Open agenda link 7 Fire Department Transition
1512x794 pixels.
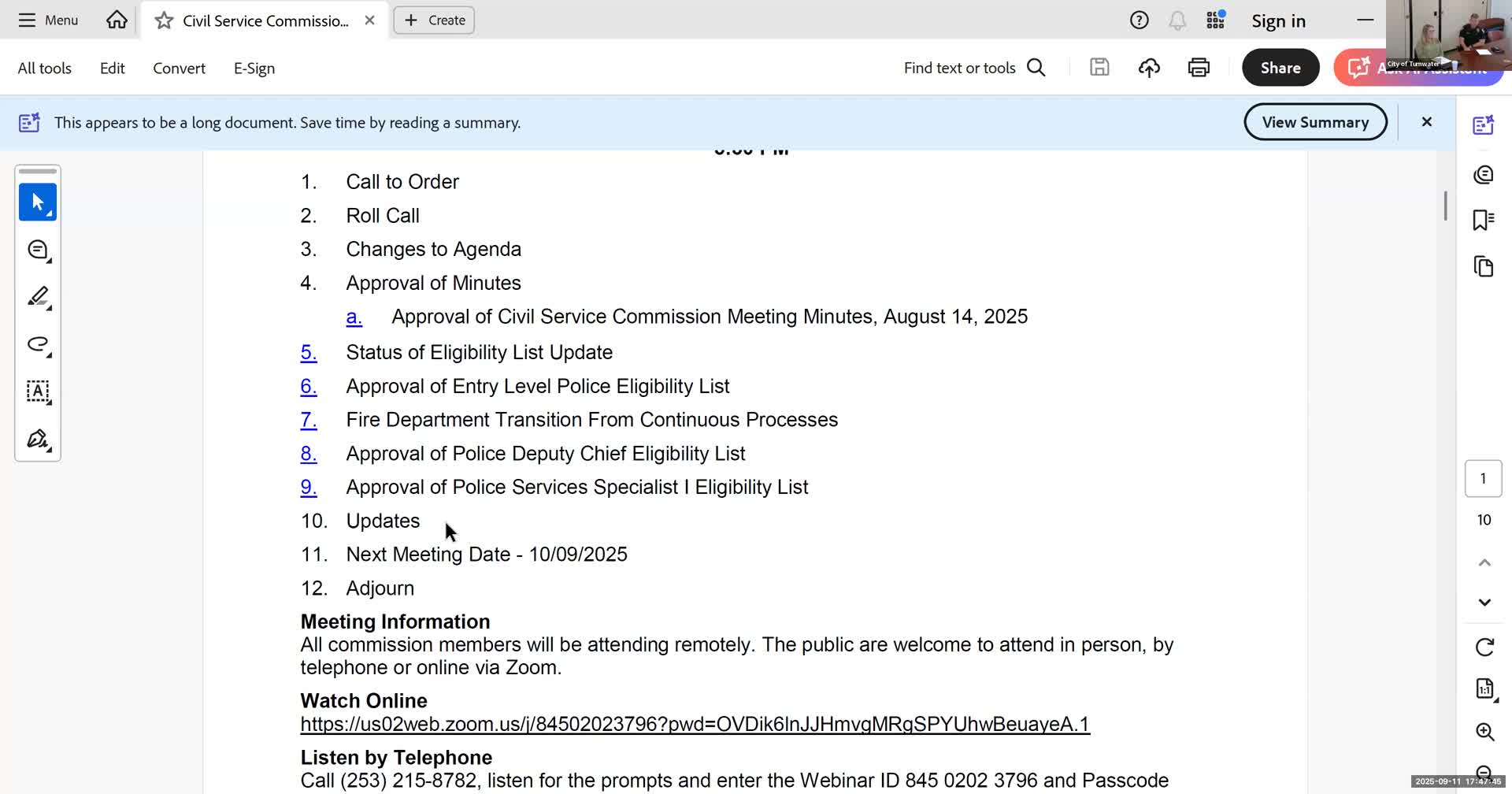[x=309, y=420]
